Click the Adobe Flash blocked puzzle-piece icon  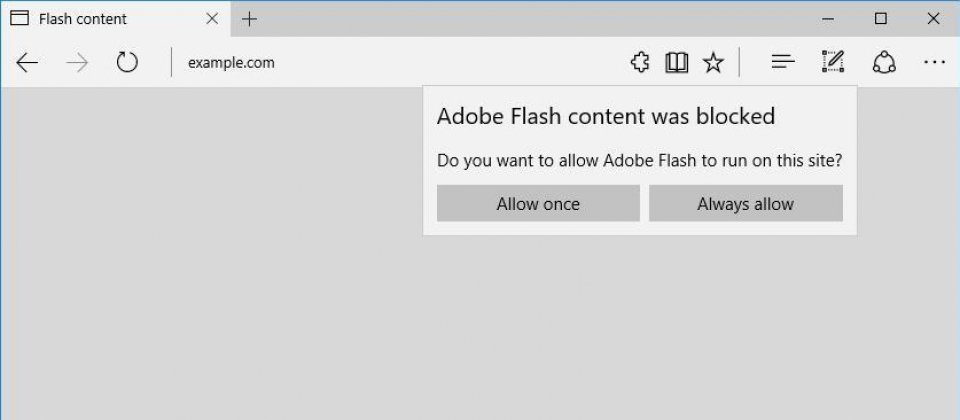tap(640, 62)
